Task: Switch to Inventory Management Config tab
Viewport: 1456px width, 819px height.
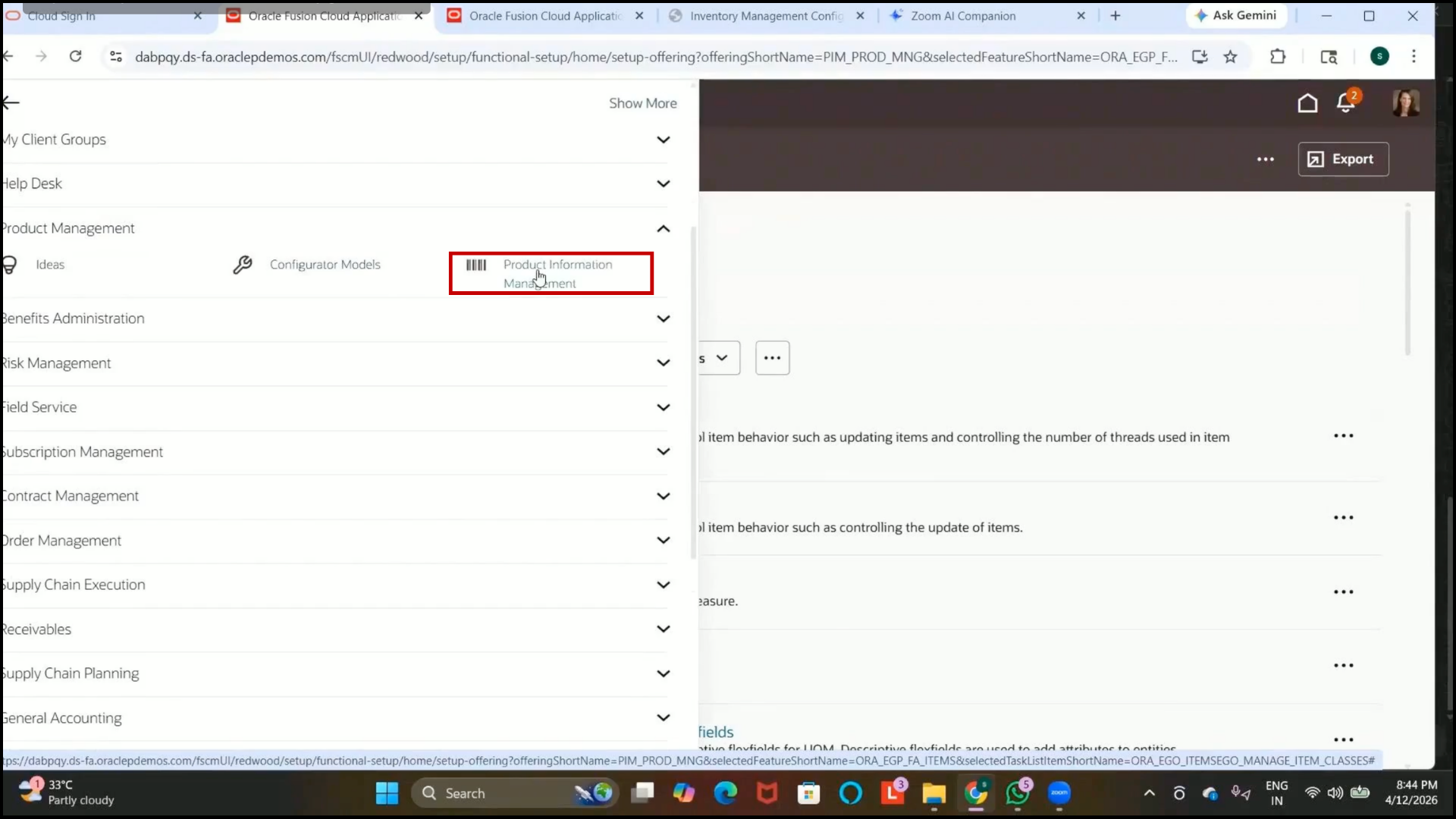Action: click(767, 16)
